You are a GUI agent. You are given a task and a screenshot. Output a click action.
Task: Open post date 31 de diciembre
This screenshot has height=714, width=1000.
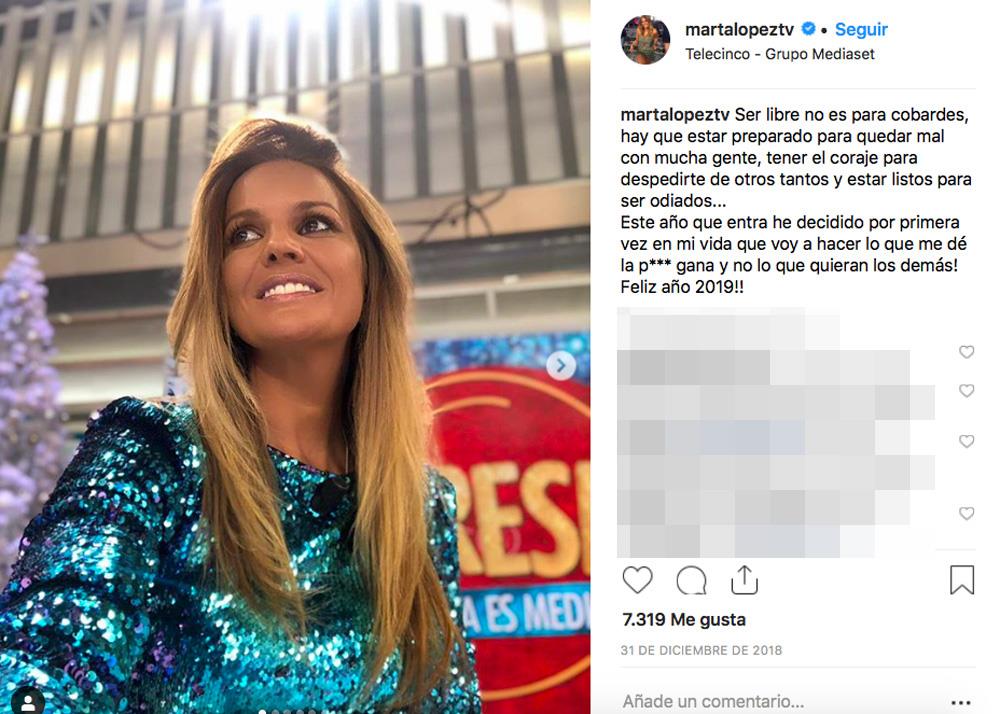[x=701, y=650]
